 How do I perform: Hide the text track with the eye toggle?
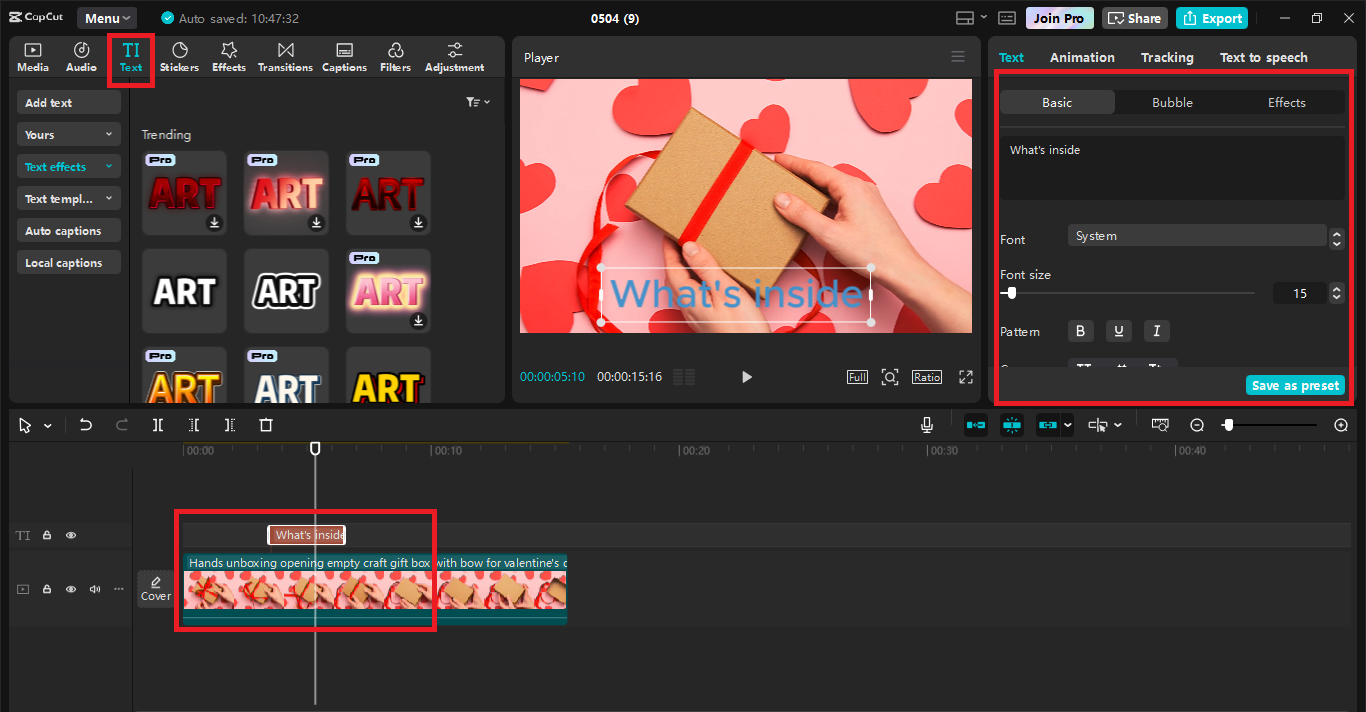click(70, 535)
